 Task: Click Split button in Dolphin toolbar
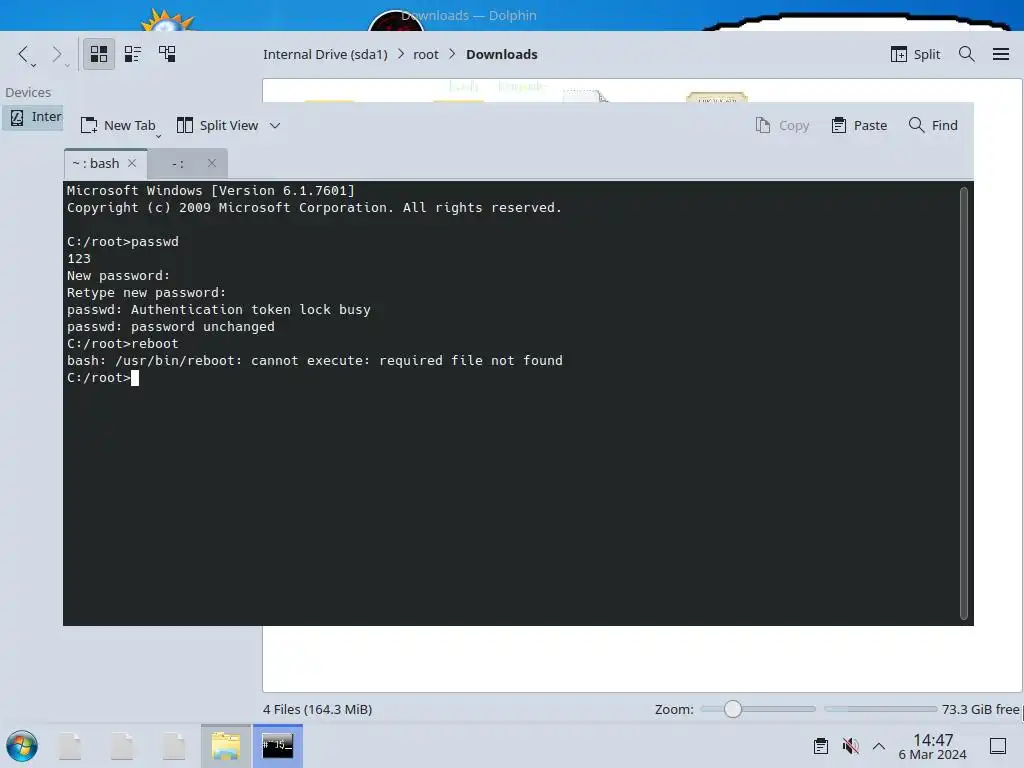click(915, 54)
